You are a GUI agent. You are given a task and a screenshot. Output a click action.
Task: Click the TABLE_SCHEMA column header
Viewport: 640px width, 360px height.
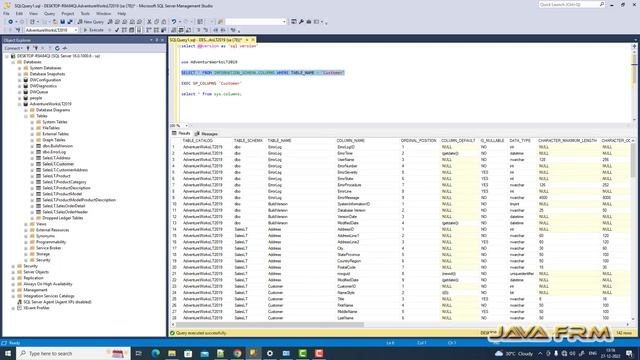pos(248,140)
